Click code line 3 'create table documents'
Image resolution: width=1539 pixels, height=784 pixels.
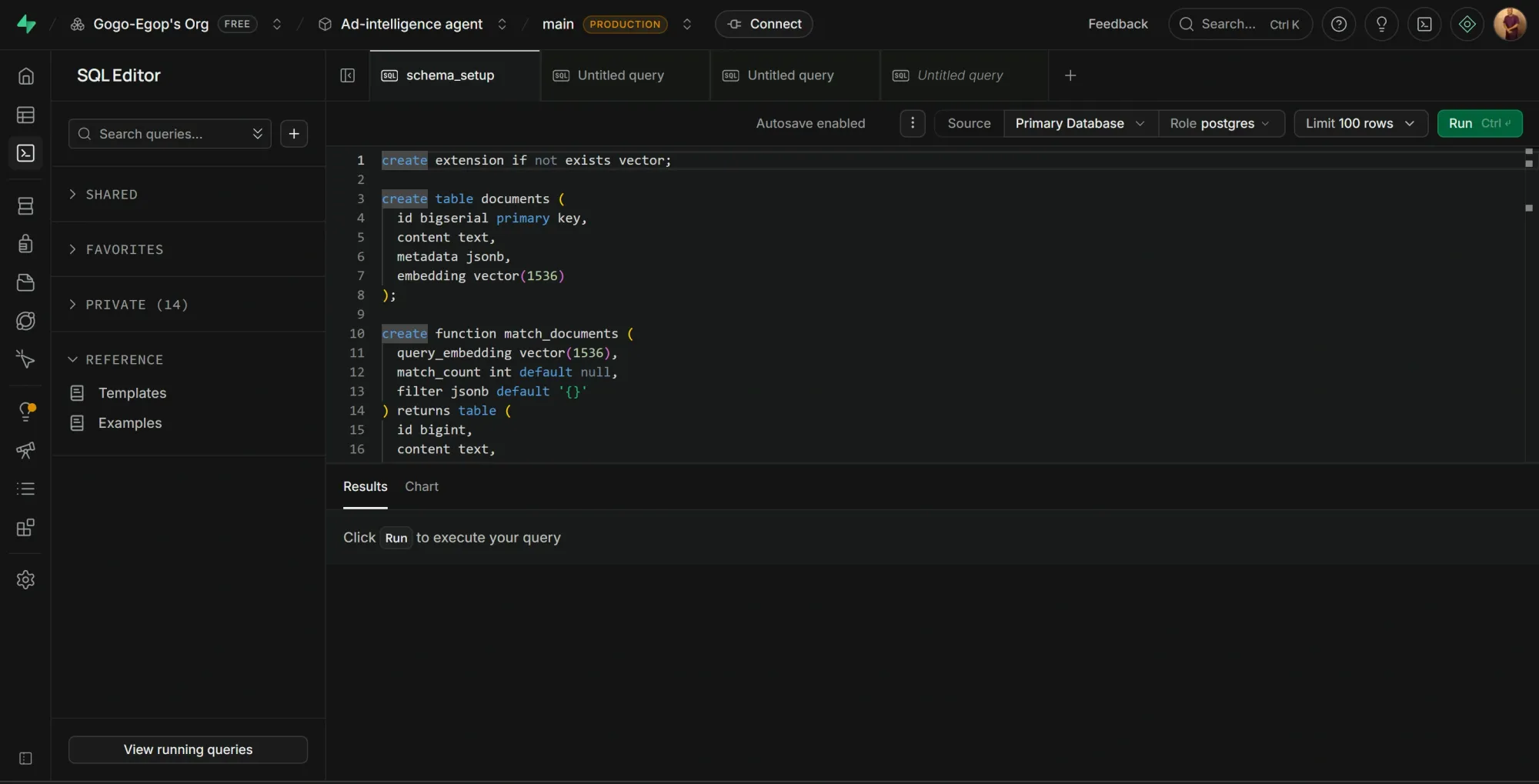[473, 199]
